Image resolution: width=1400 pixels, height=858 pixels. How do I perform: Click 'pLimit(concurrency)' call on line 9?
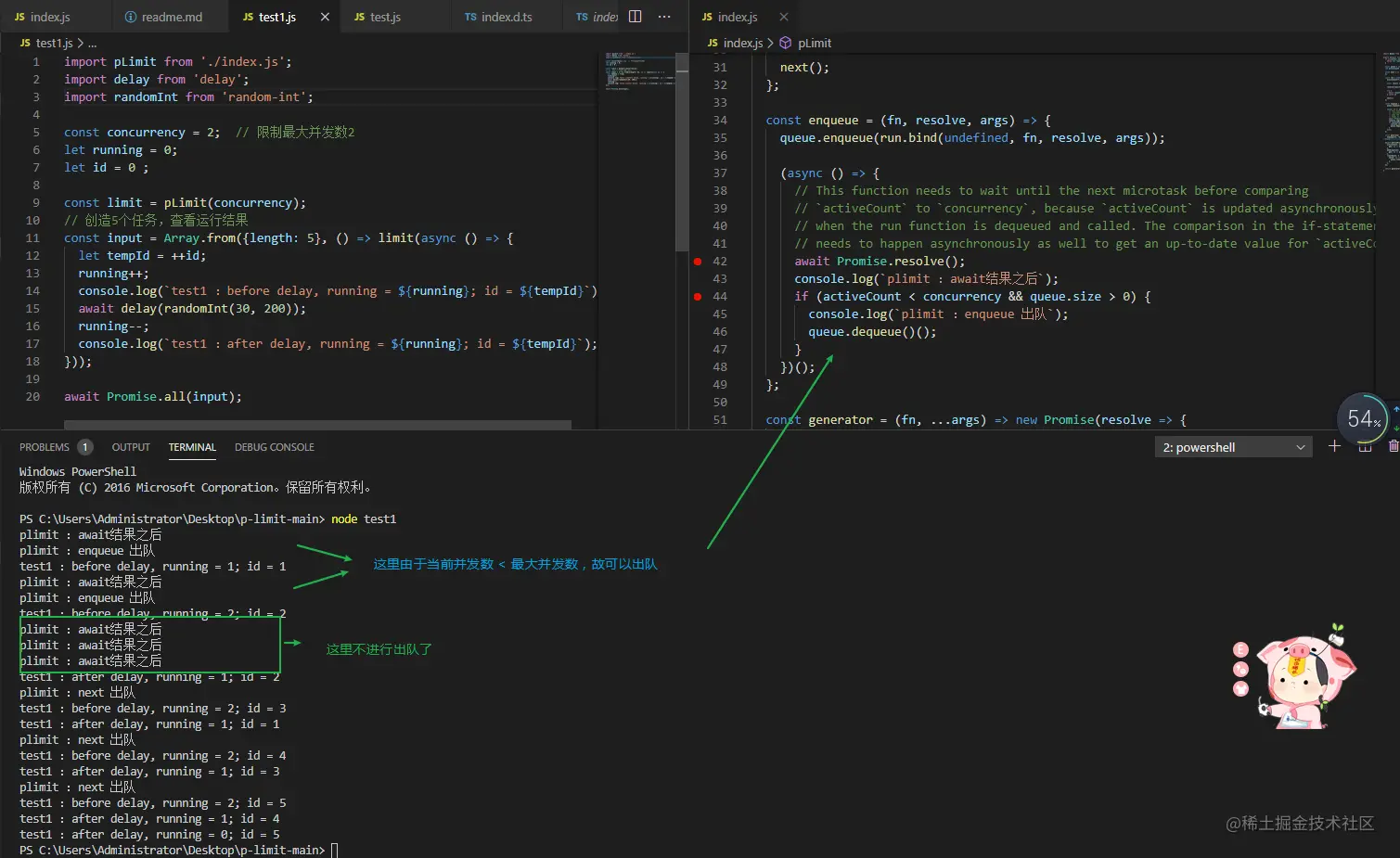click(231, 203)
